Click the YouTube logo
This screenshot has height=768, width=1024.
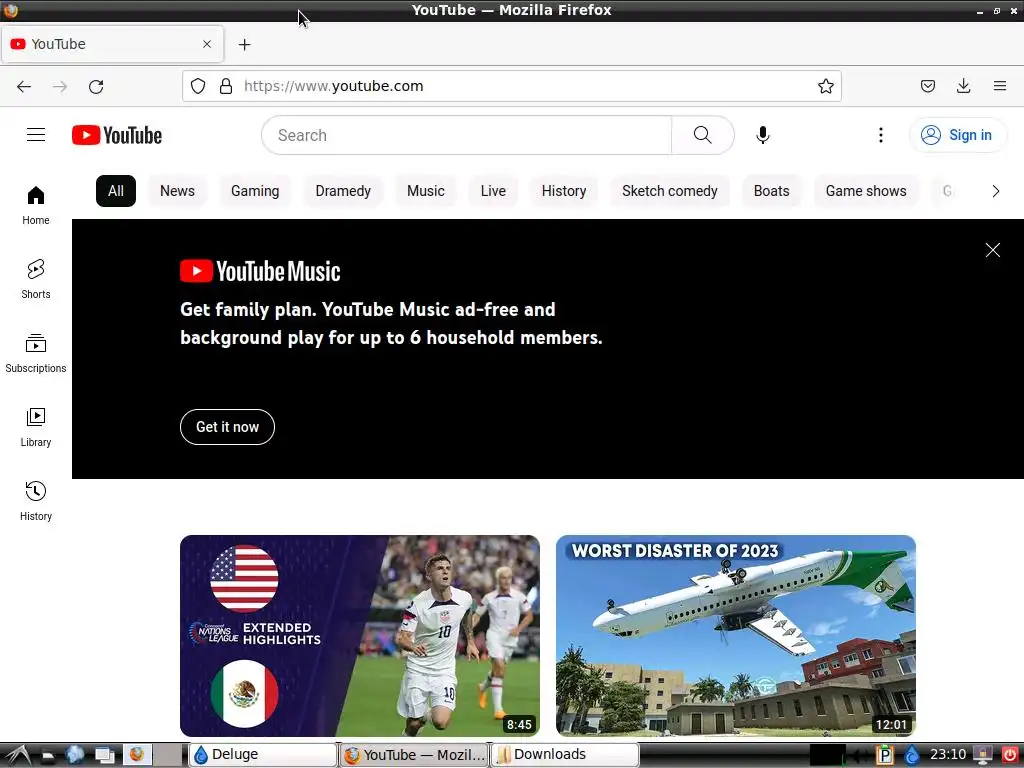pyautogui.click(x=117, y=135)
